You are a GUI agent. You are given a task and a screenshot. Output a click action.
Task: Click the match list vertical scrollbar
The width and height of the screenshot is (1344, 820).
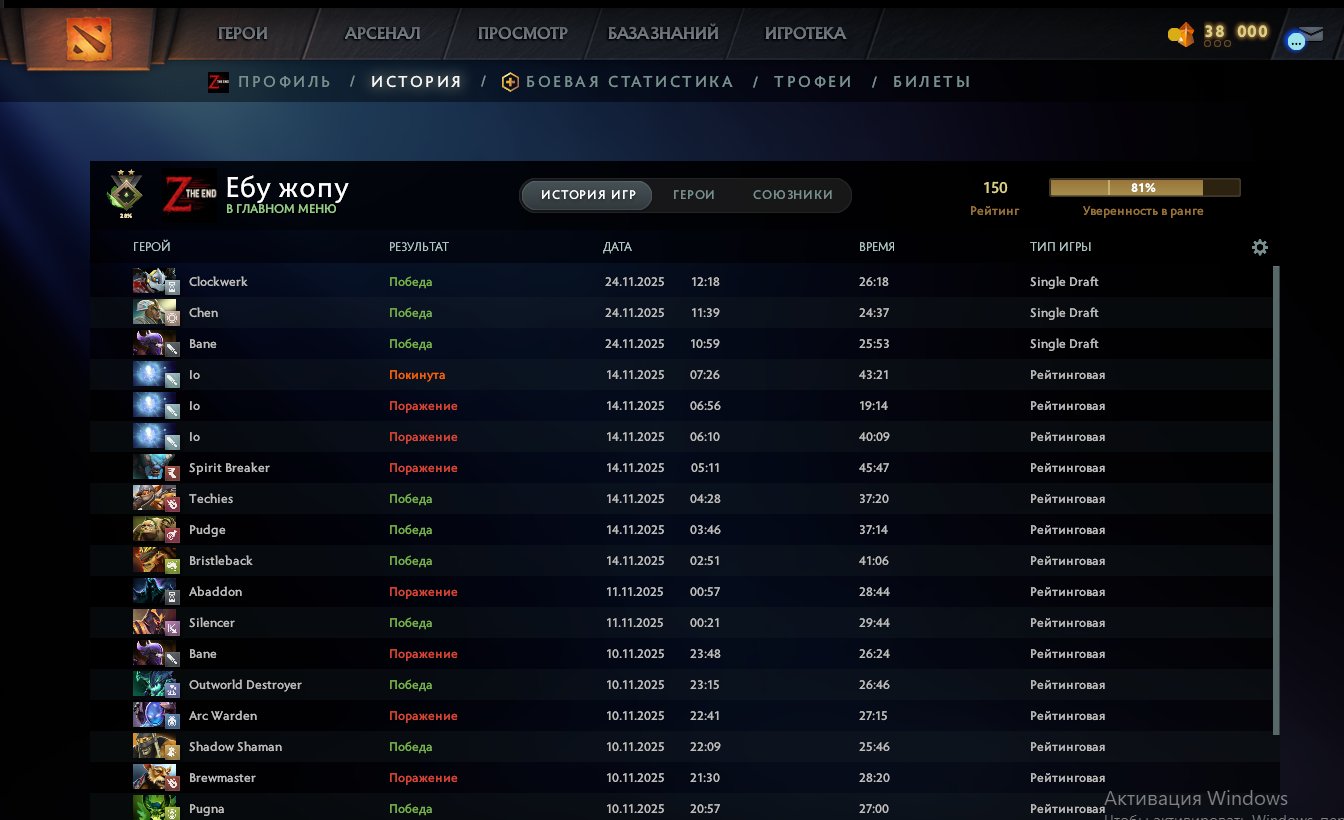(1275, 500)
